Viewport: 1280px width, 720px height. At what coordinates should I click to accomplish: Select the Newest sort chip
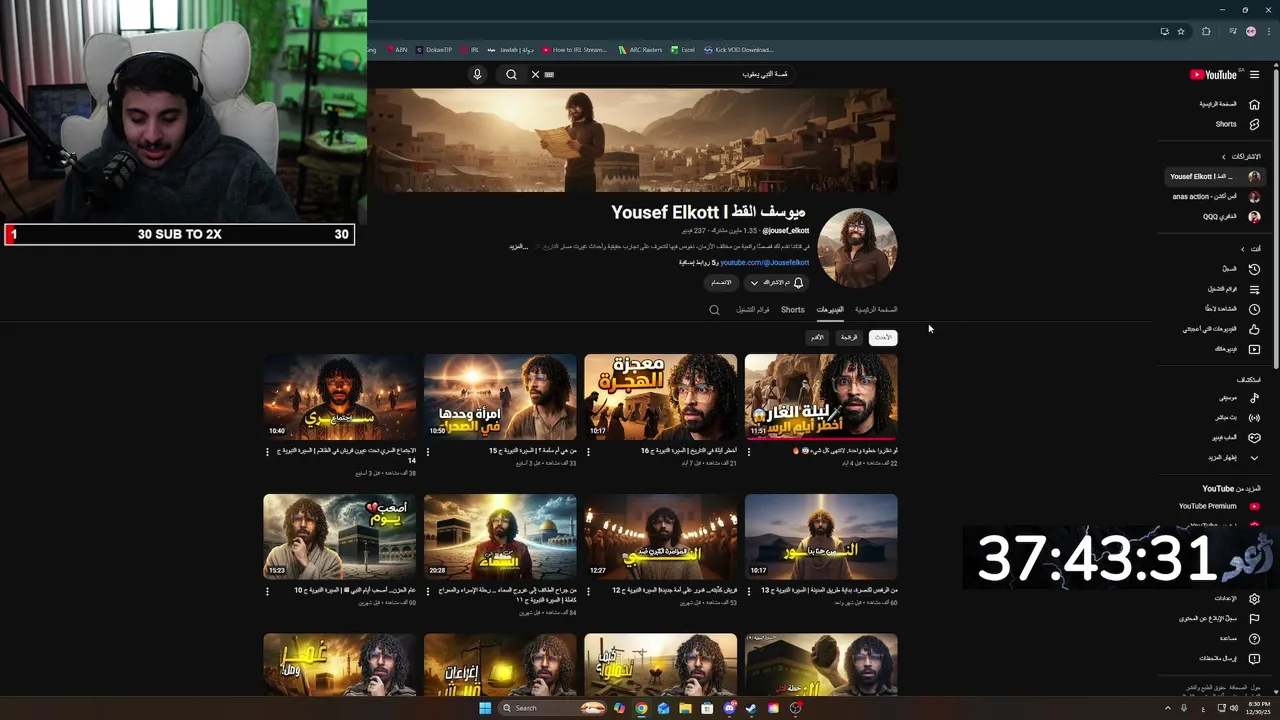(883, 337)
